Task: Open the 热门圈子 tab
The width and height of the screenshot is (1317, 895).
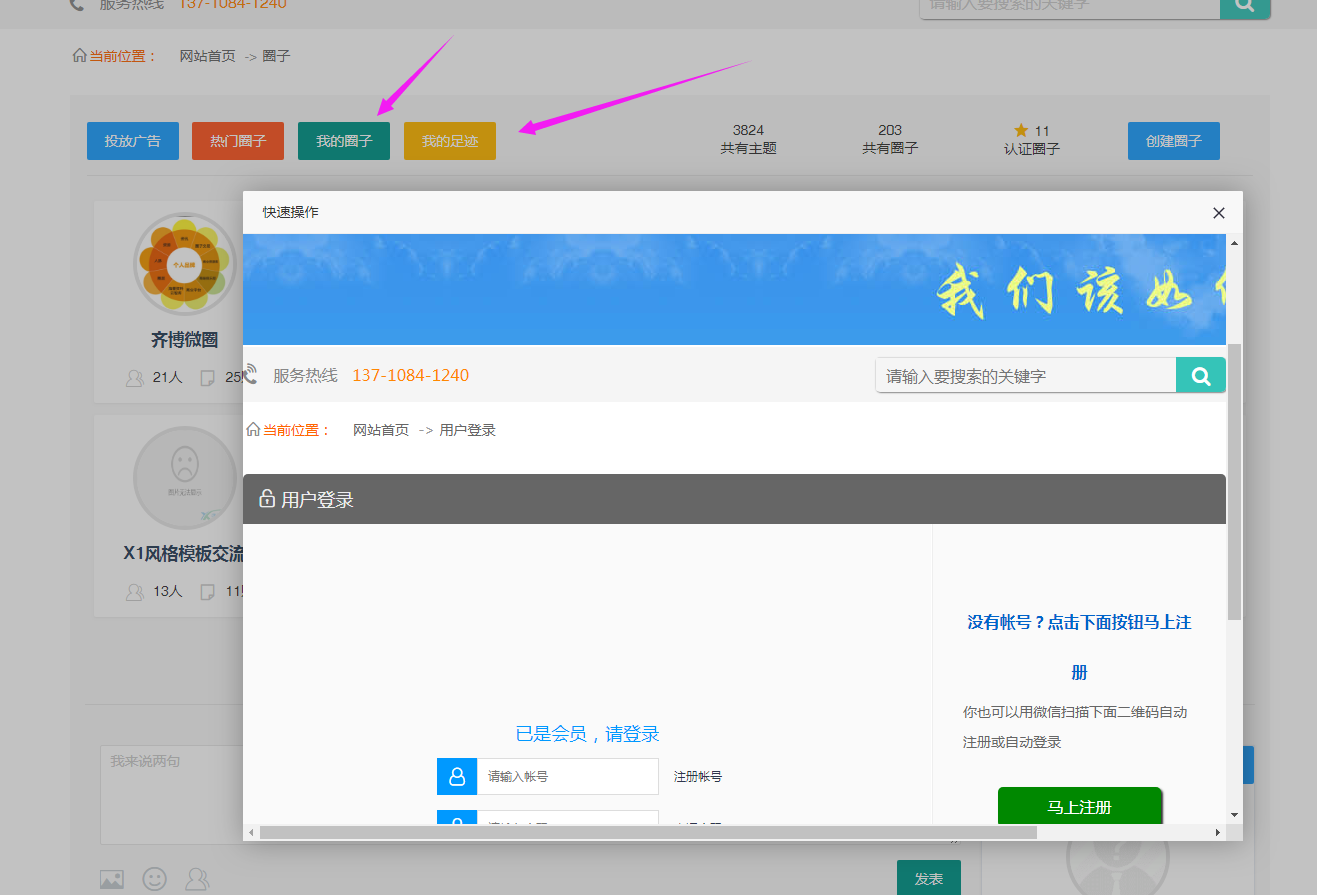Action: pyautogui.click(x=238, y=141)
